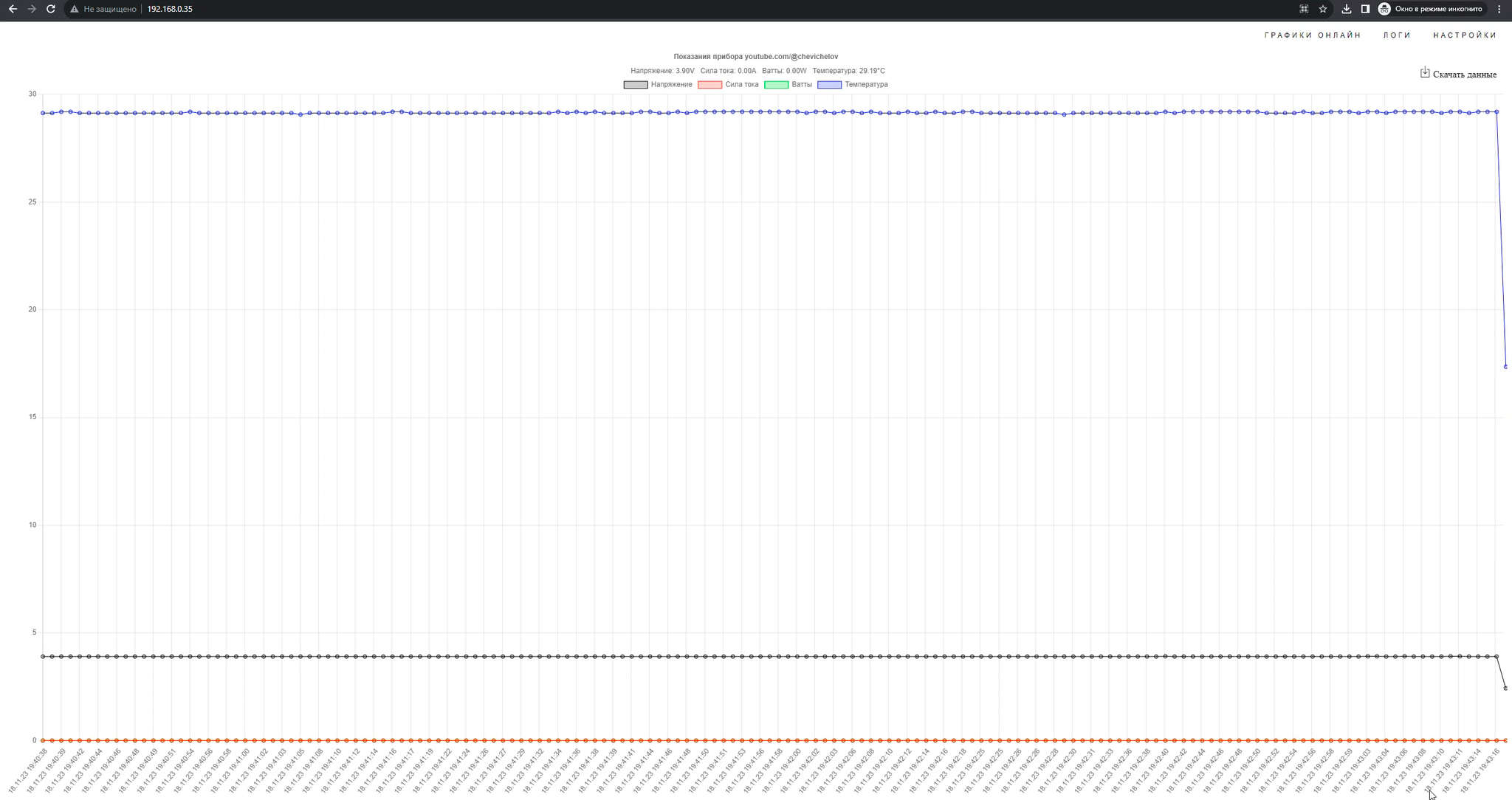Go back with the browser back arrow
This screenshot has height=800, width=1512.
pyautogui.click(x=13, y=9)
